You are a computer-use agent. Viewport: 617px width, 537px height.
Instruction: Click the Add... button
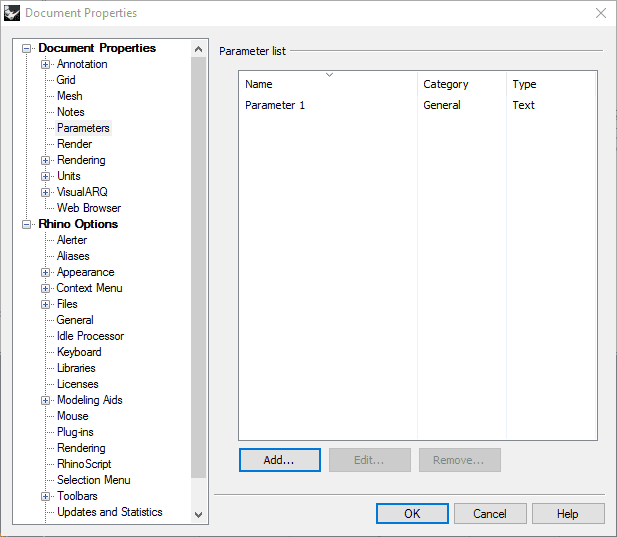click(x=279, y=460)
